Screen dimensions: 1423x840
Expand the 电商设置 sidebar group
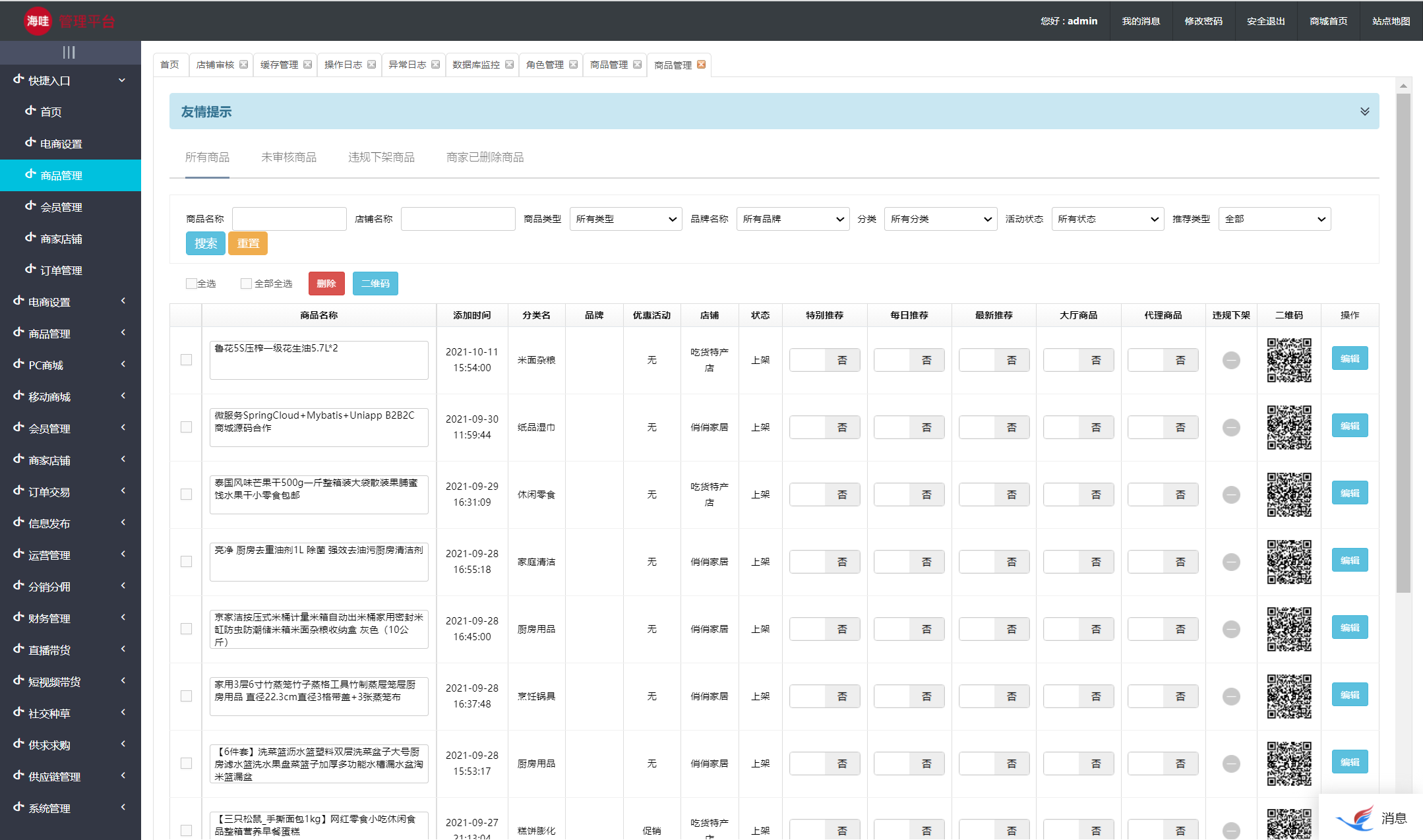(71, 302)
